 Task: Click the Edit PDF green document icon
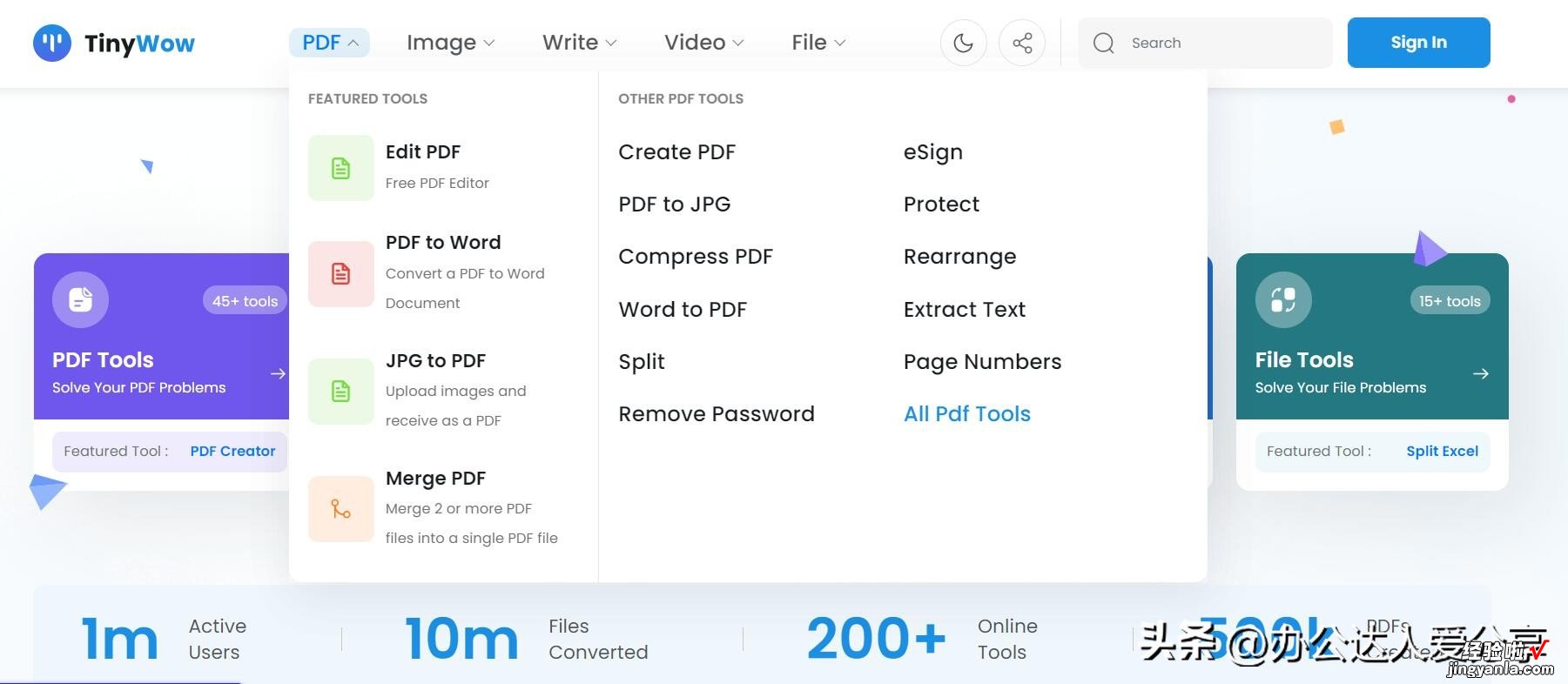point(341,168)
